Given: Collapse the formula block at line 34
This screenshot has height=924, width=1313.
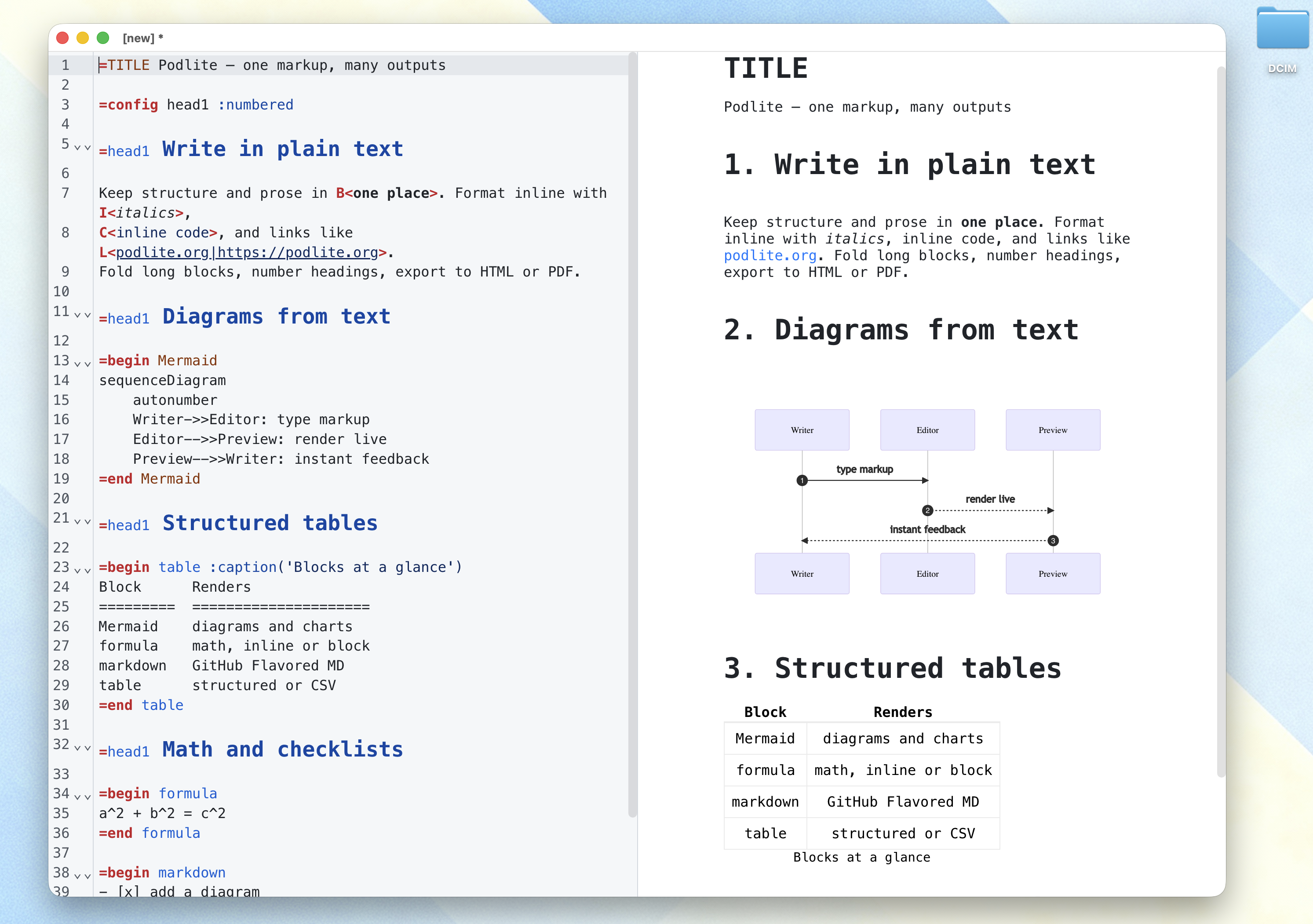Looking at the screenshot, I should point(82,797).
